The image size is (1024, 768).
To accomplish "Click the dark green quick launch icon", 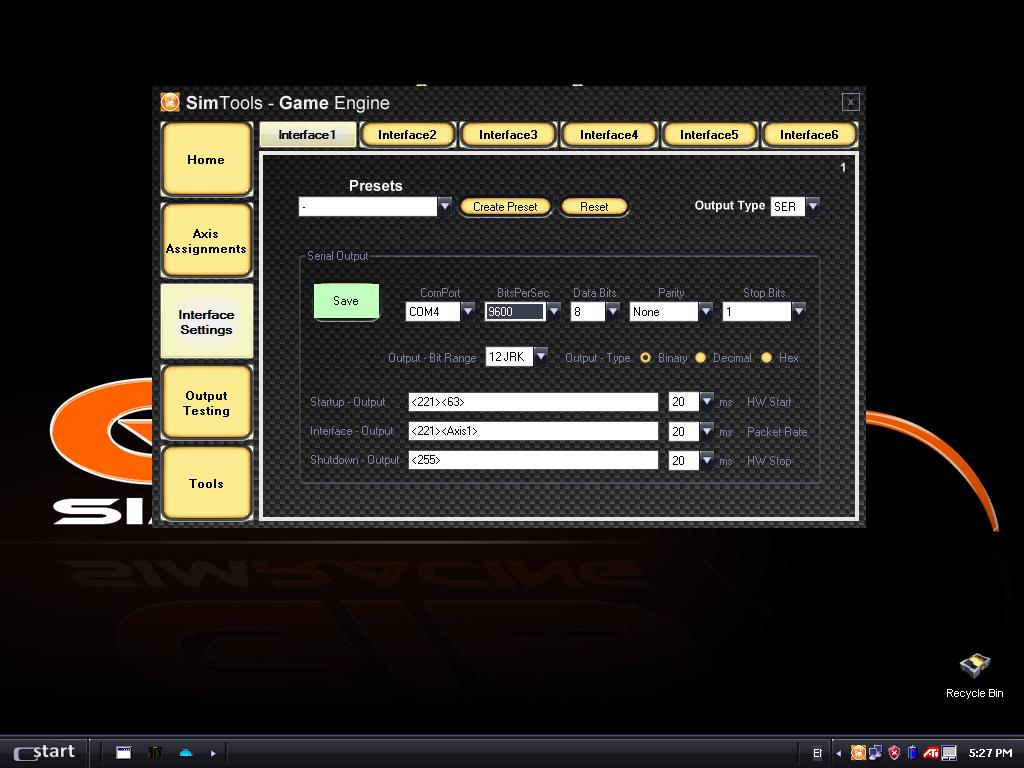I will click(155, 752).
